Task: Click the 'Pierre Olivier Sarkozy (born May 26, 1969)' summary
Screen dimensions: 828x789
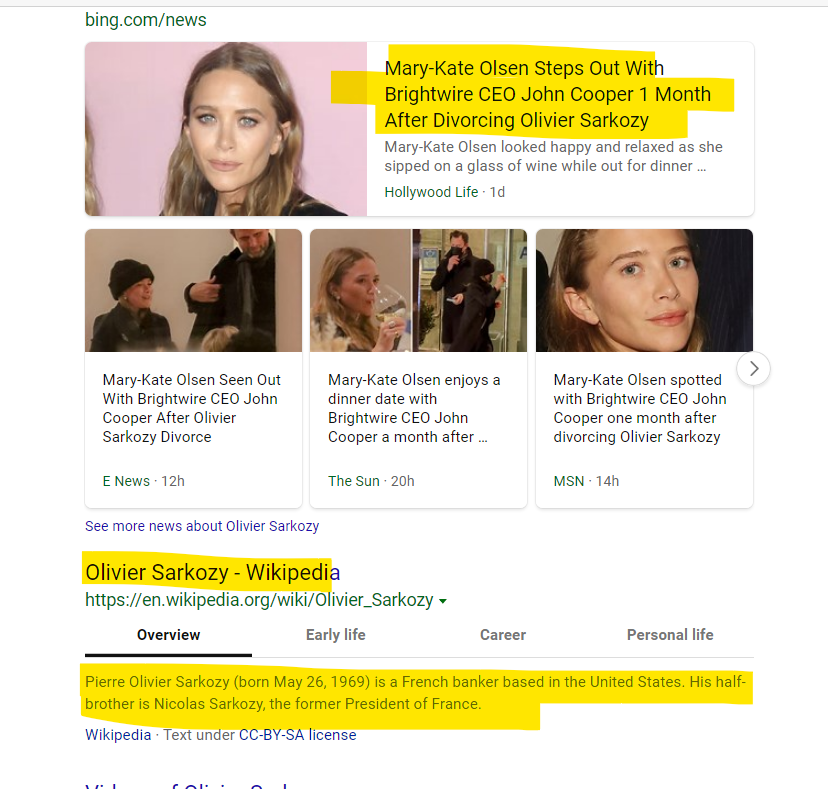Action: tap(416, 693)
